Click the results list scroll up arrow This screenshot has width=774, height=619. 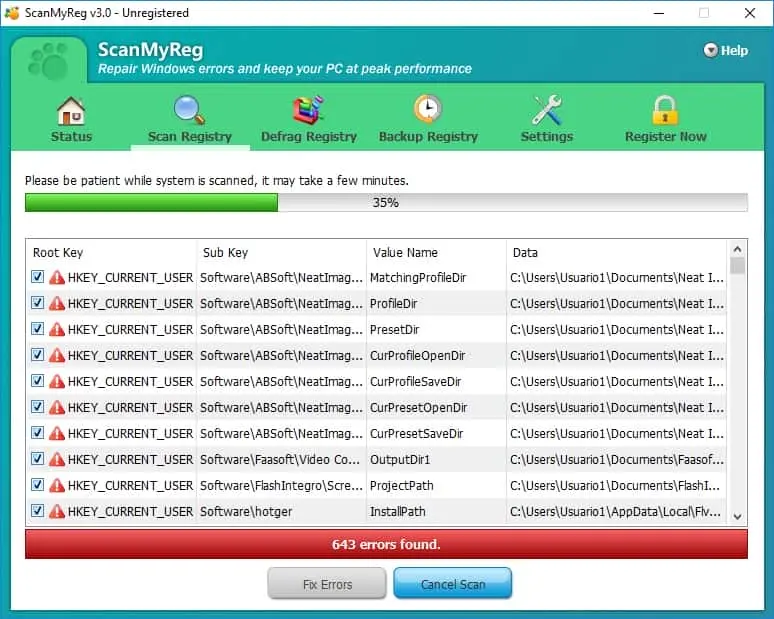737,249
